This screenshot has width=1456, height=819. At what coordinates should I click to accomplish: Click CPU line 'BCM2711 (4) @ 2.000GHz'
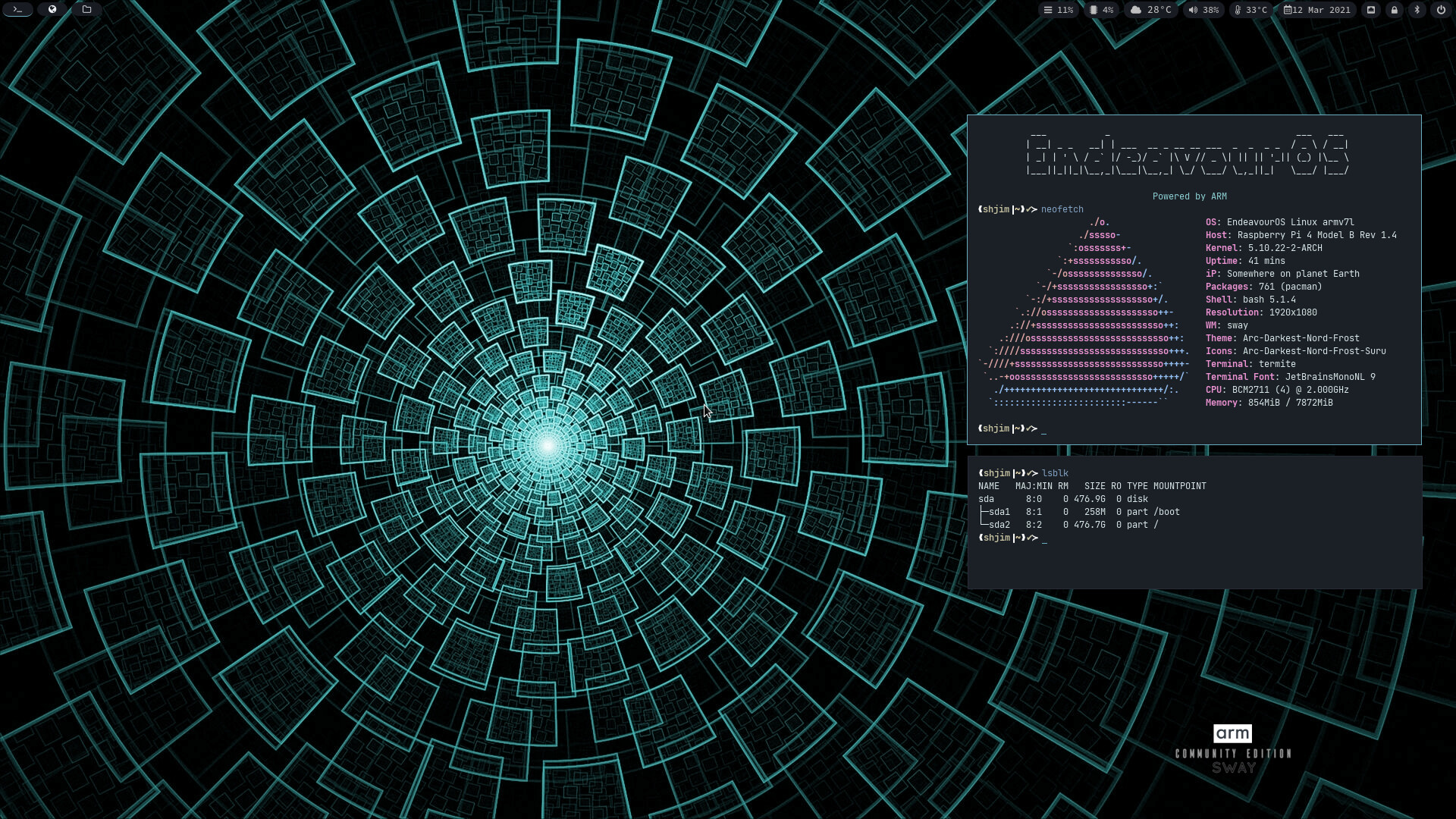tap(1277, 390)
